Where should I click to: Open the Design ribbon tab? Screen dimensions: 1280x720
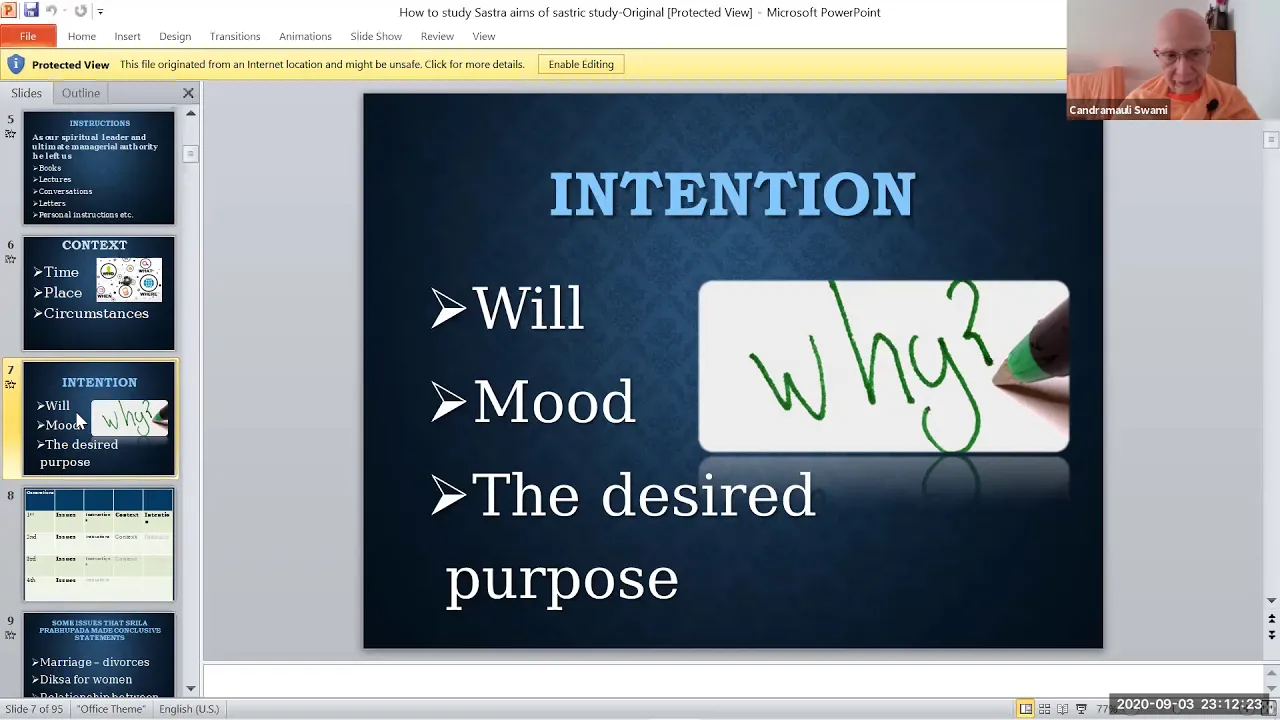(x=175, y=36)
